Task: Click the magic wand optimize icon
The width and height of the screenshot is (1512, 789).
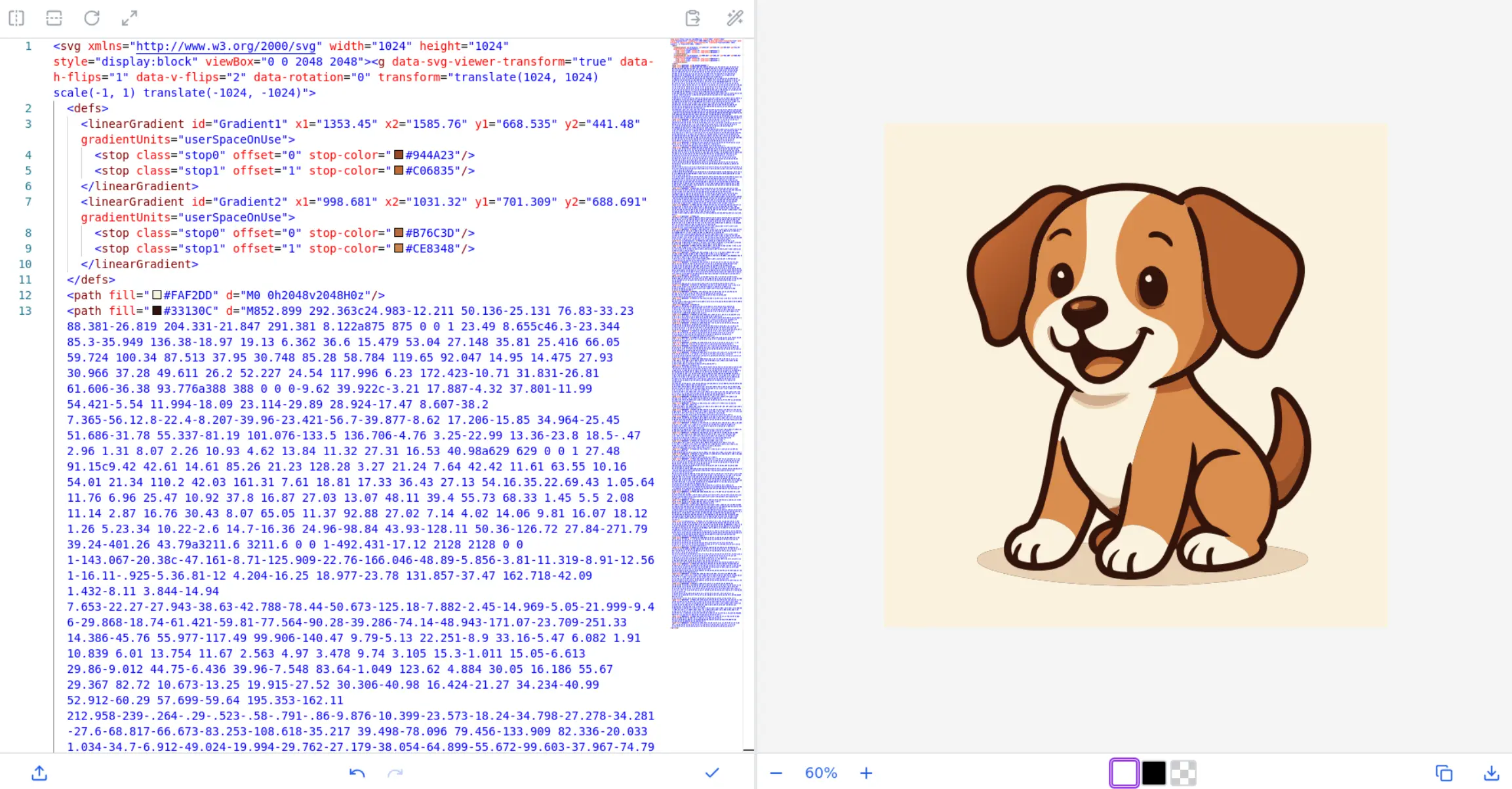Action: pos(734,18)
